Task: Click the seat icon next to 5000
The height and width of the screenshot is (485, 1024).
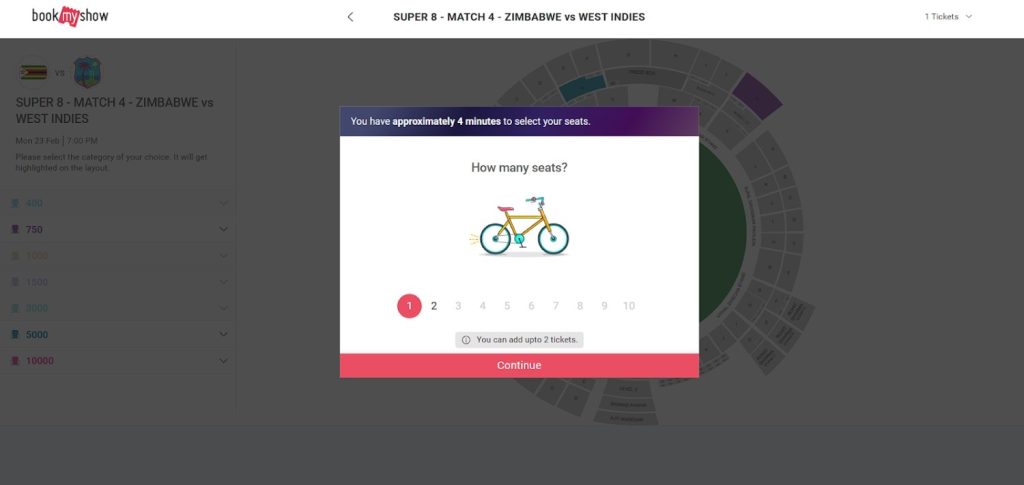Action: click(15, 335)
